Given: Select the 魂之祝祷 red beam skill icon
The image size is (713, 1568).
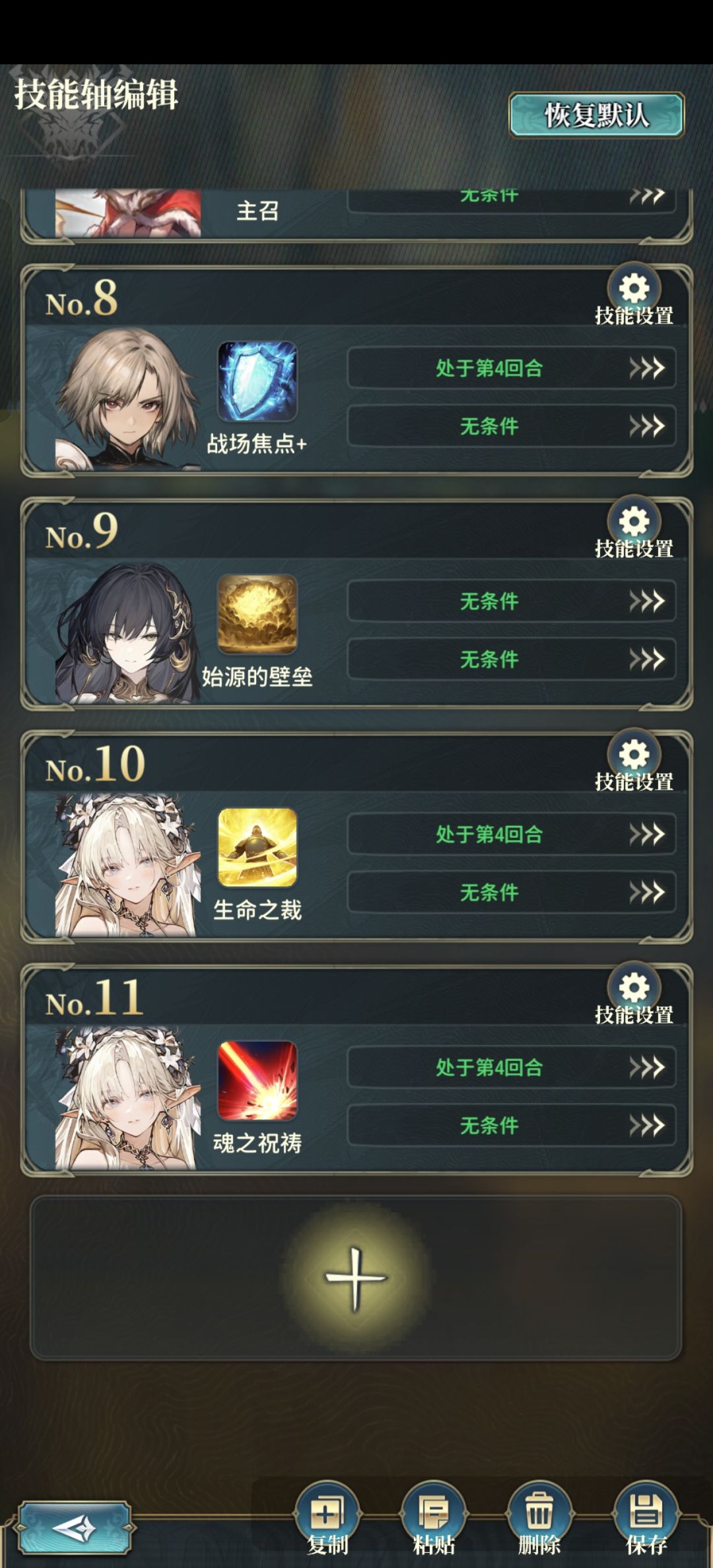Looking at the screenshot, I should [x=257, y=1081].
